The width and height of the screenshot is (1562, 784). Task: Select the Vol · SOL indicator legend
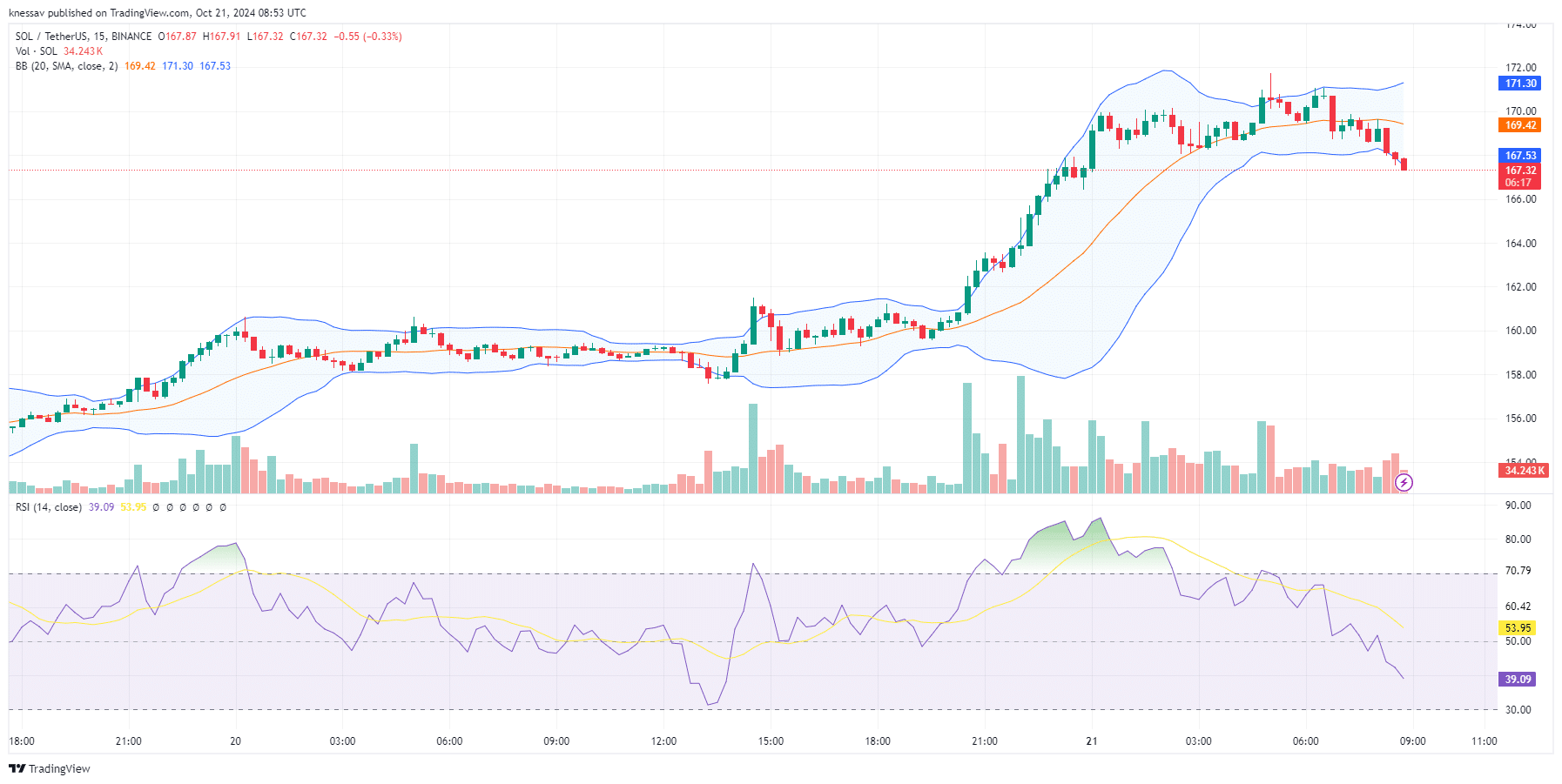(37, 51)
